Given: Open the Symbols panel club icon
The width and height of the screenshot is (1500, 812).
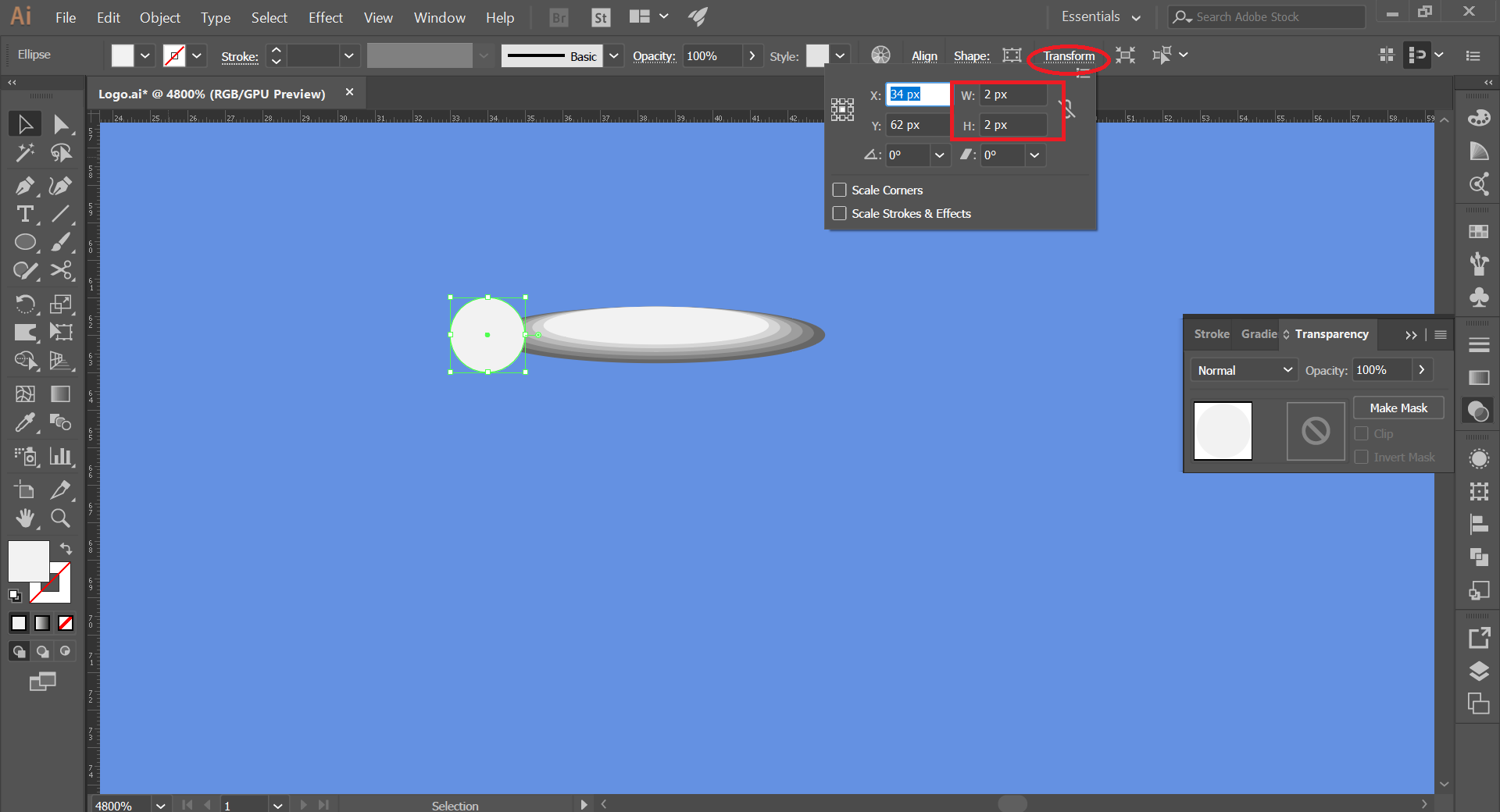Looking at the screenshot, I should point(1479,297).
